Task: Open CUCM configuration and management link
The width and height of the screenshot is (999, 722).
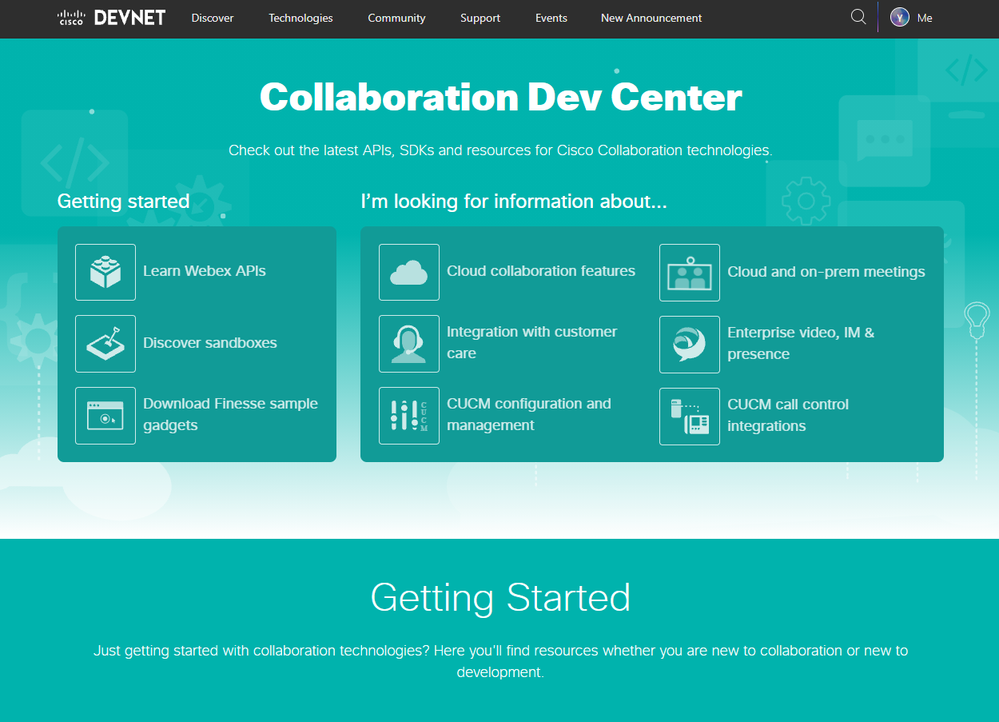Action: coord(529,414)
